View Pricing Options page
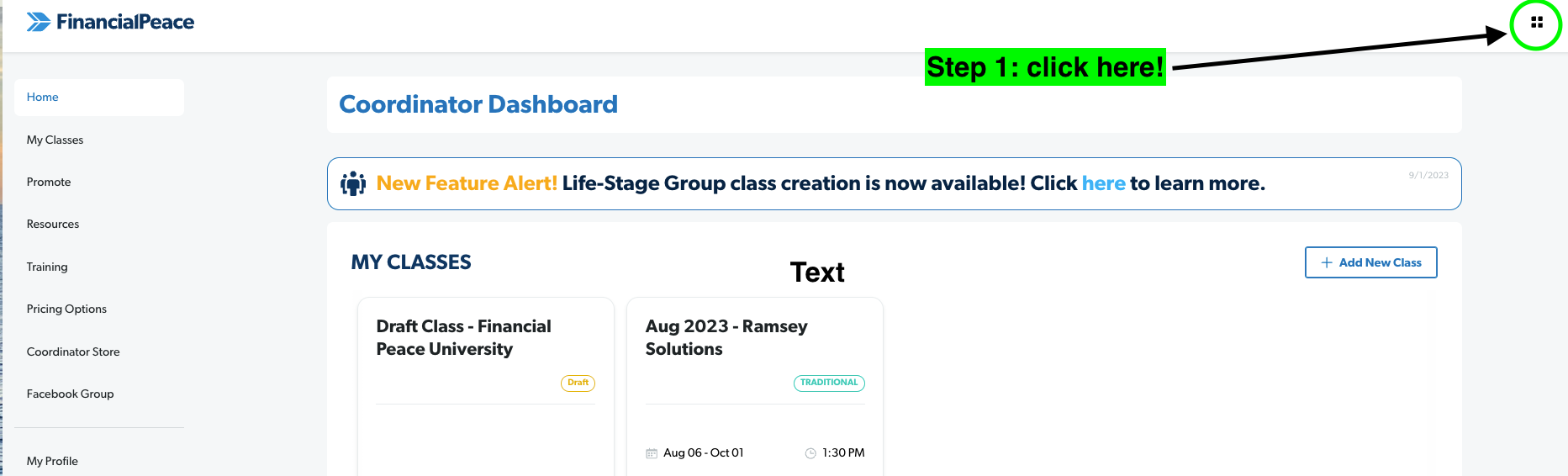 [66, 309]
